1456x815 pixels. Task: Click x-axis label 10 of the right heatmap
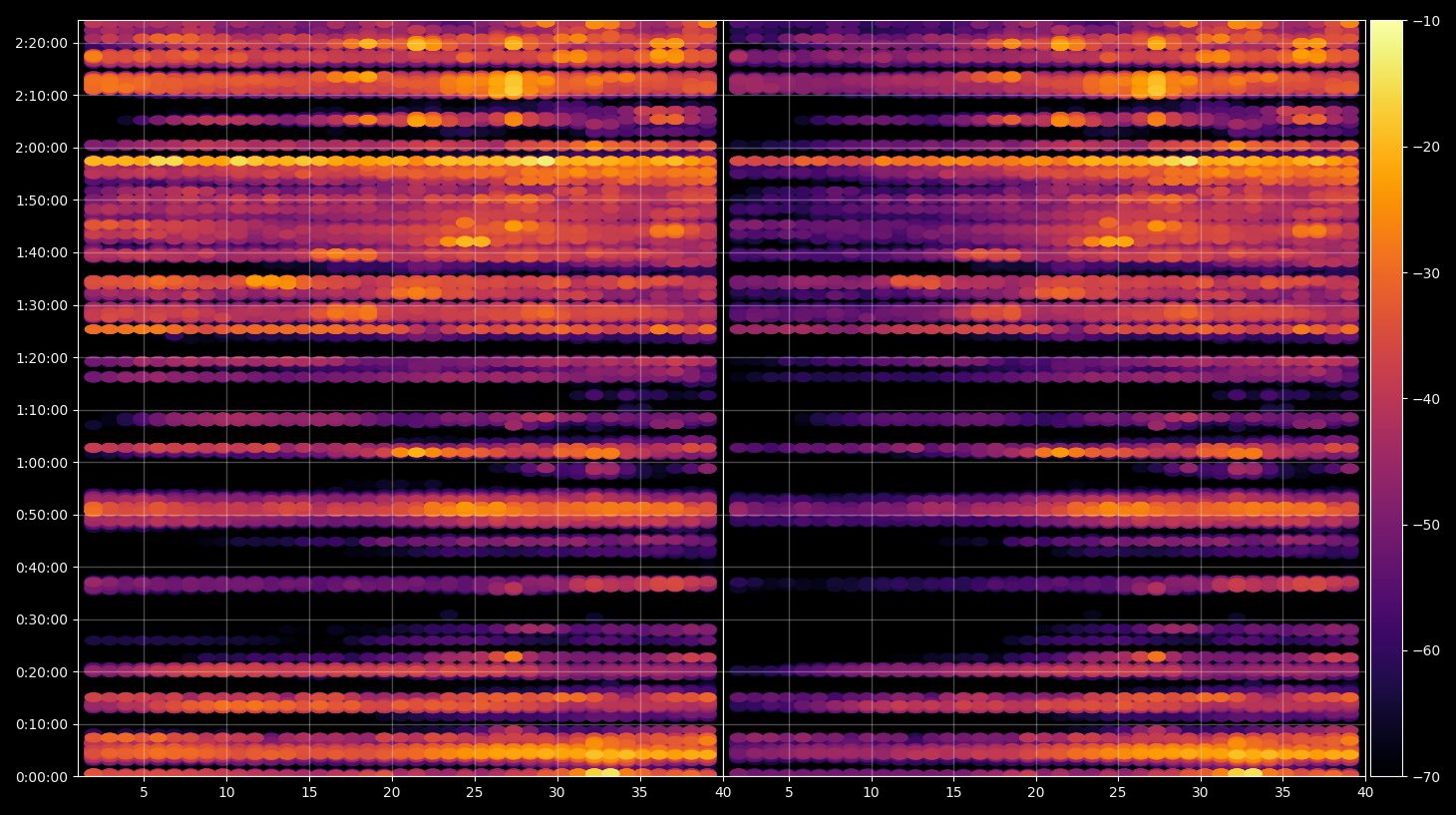(x=871, y=793)
